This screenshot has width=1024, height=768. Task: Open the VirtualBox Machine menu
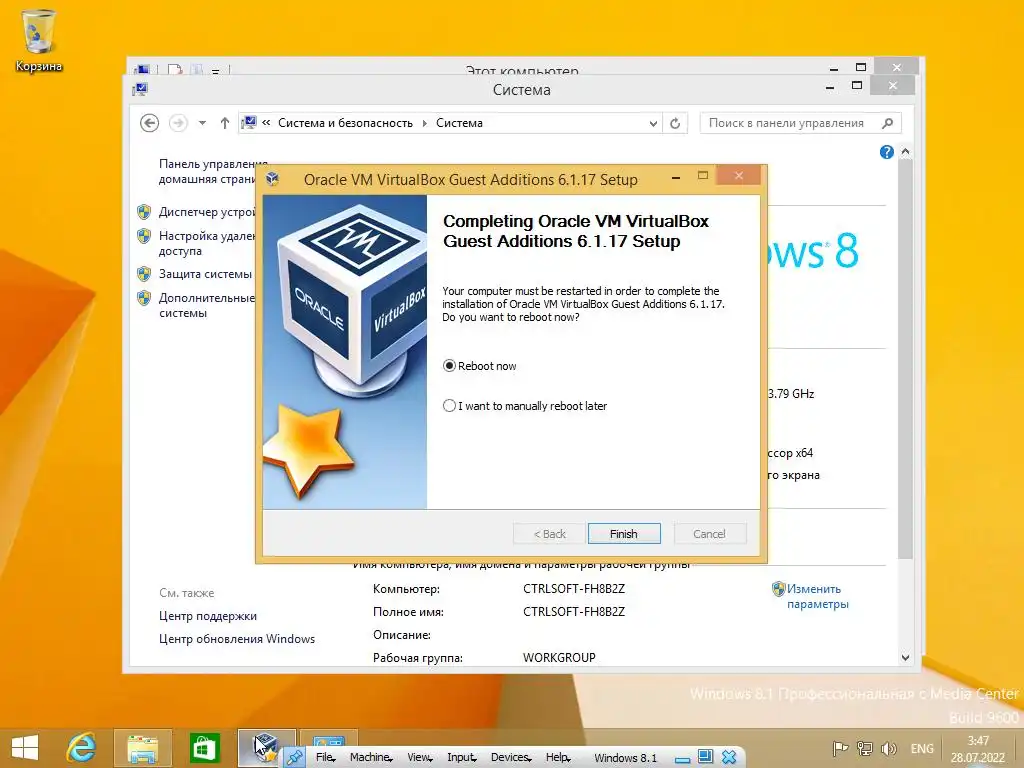coord(370,758)
